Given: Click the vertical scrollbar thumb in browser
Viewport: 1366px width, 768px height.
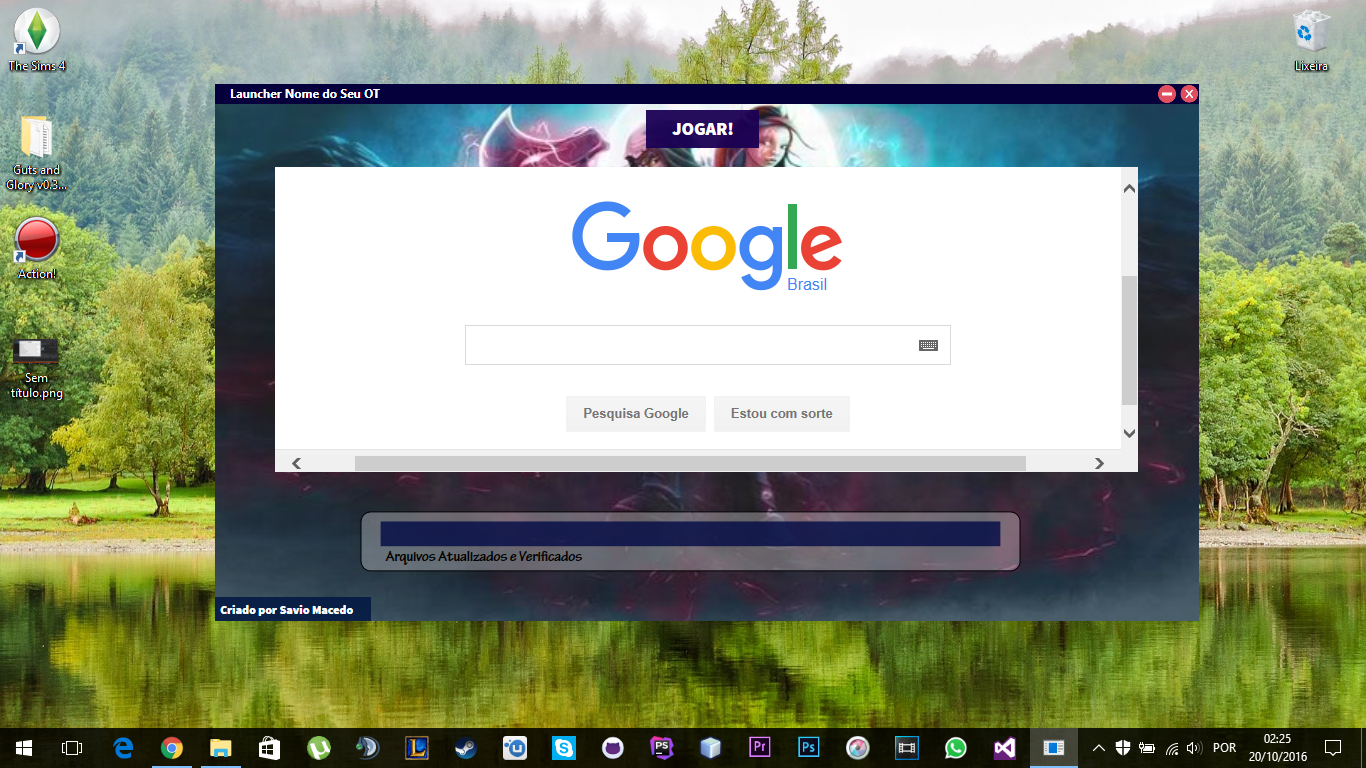Looking at the screenshot, I should coord(1129,341).
